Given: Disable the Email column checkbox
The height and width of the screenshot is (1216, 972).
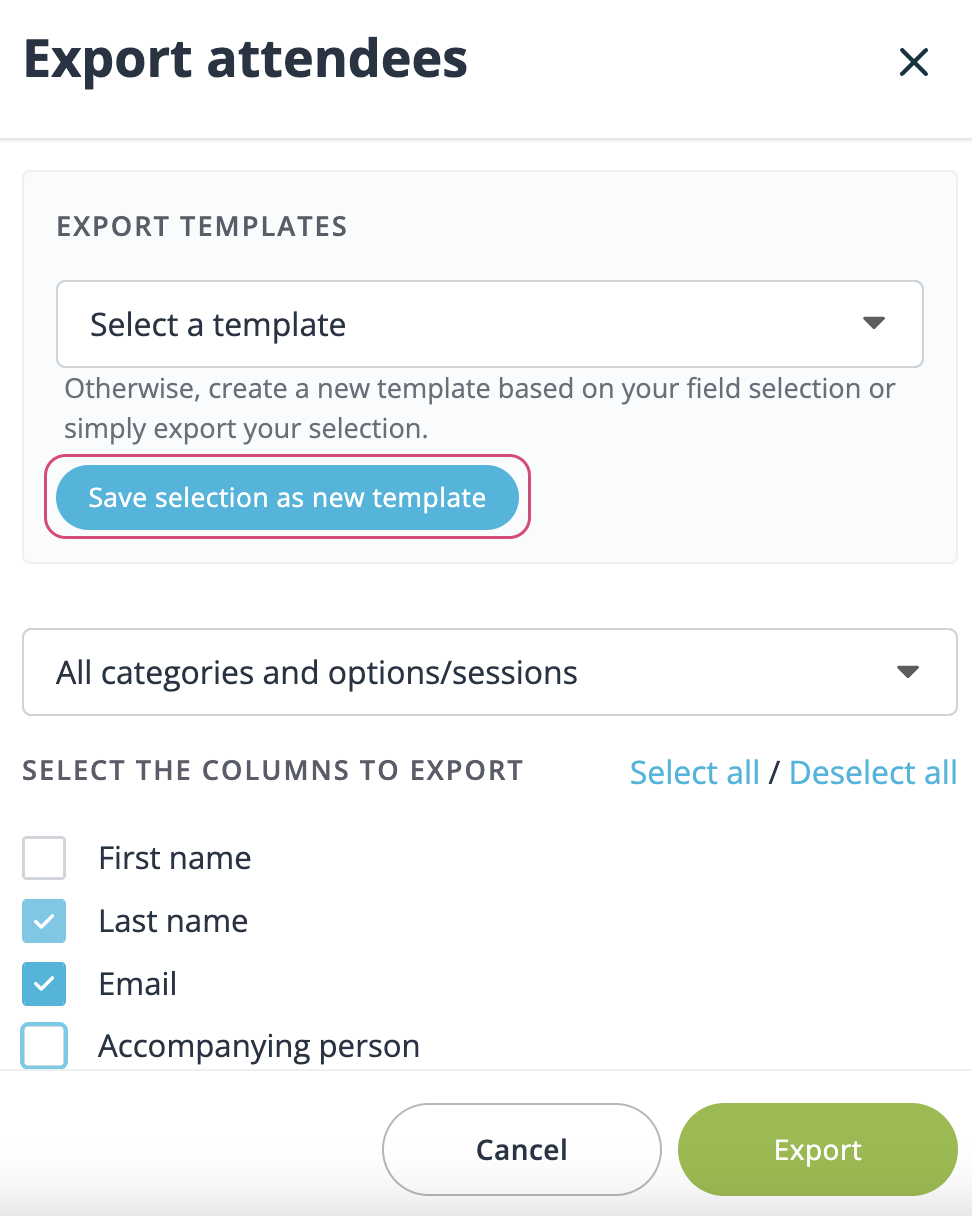Looking at the screenshot, I should click(44, 983).
